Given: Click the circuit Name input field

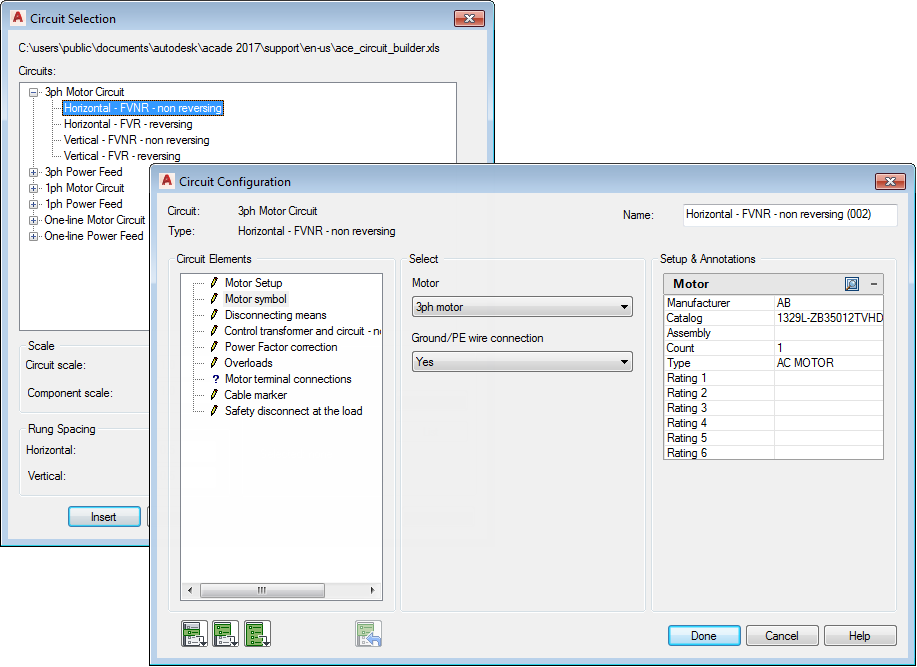Looking at the screenshot, I should [x=790, y=215].
